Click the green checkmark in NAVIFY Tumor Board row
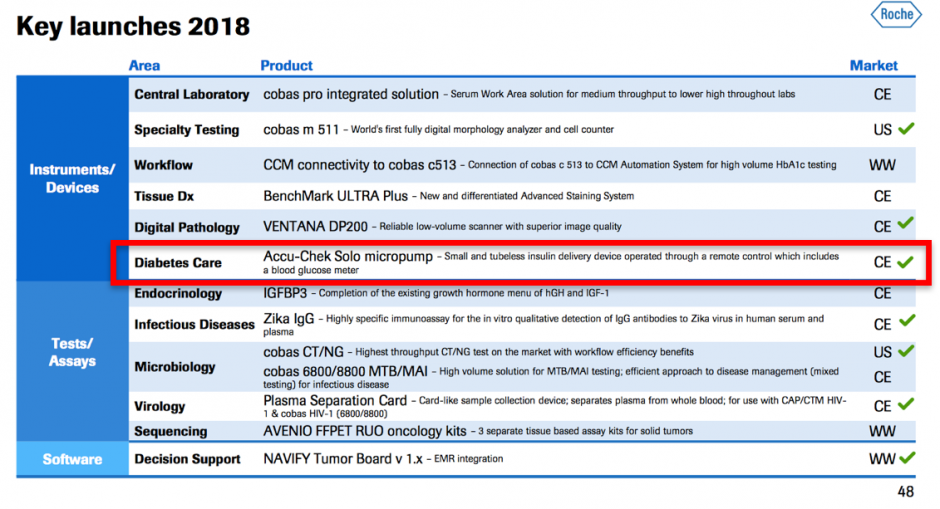 click(907, 458)
